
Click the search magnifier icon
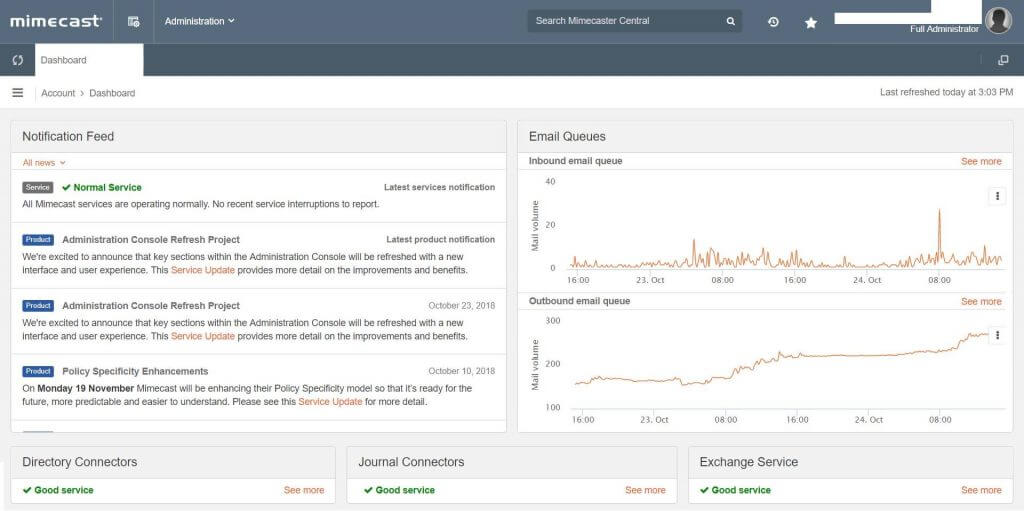point(730,21)
